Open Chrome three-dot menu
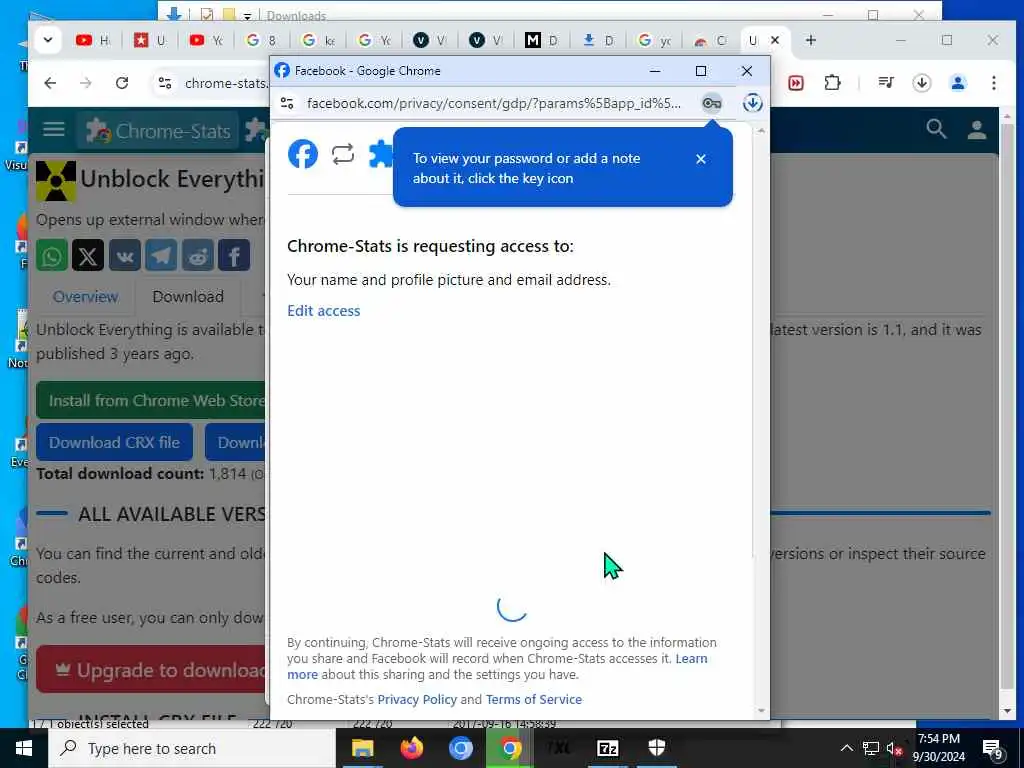1024x768 pixels. click(993, 83)
